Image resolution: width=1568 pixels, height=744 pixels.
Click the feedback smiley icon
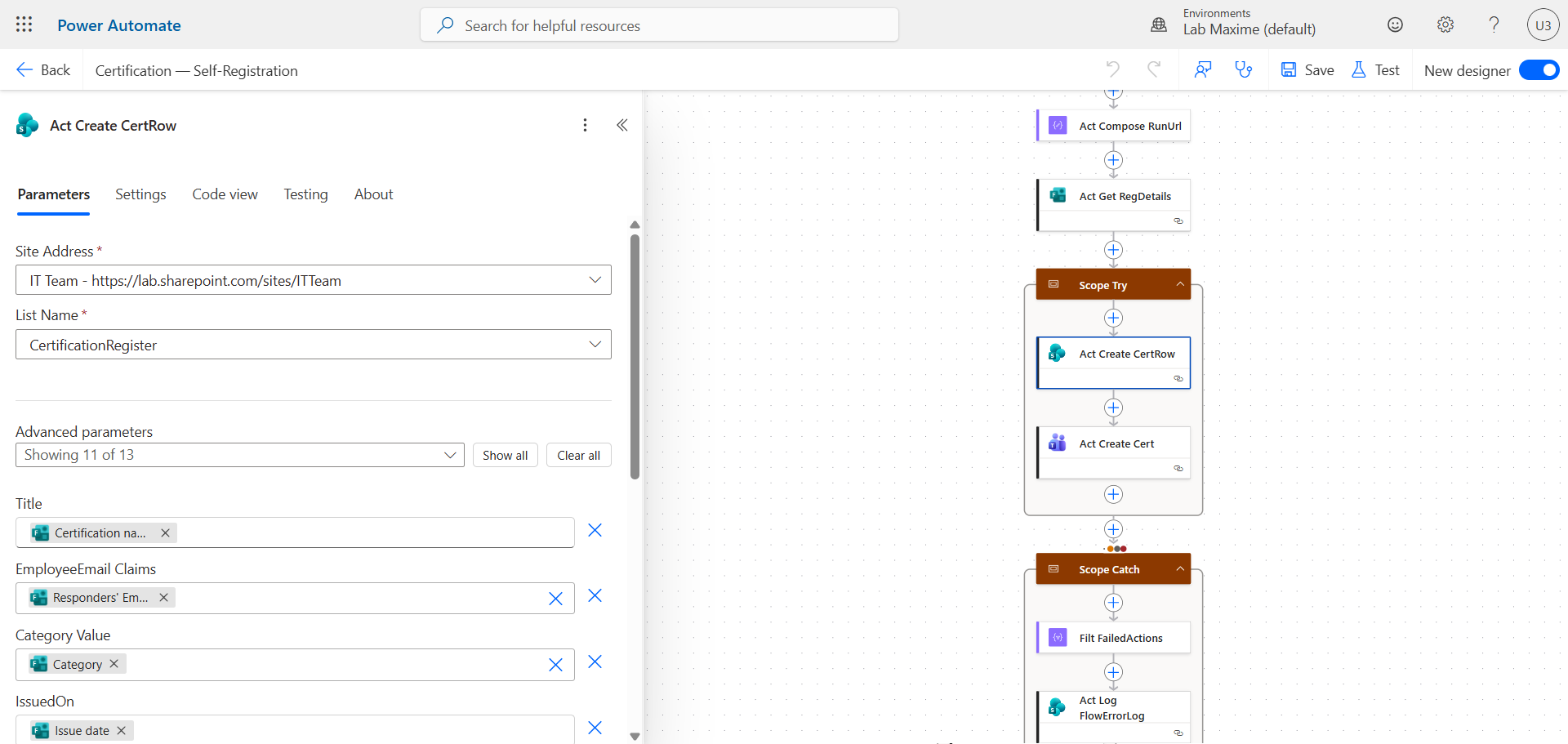tap(1395, 25)
